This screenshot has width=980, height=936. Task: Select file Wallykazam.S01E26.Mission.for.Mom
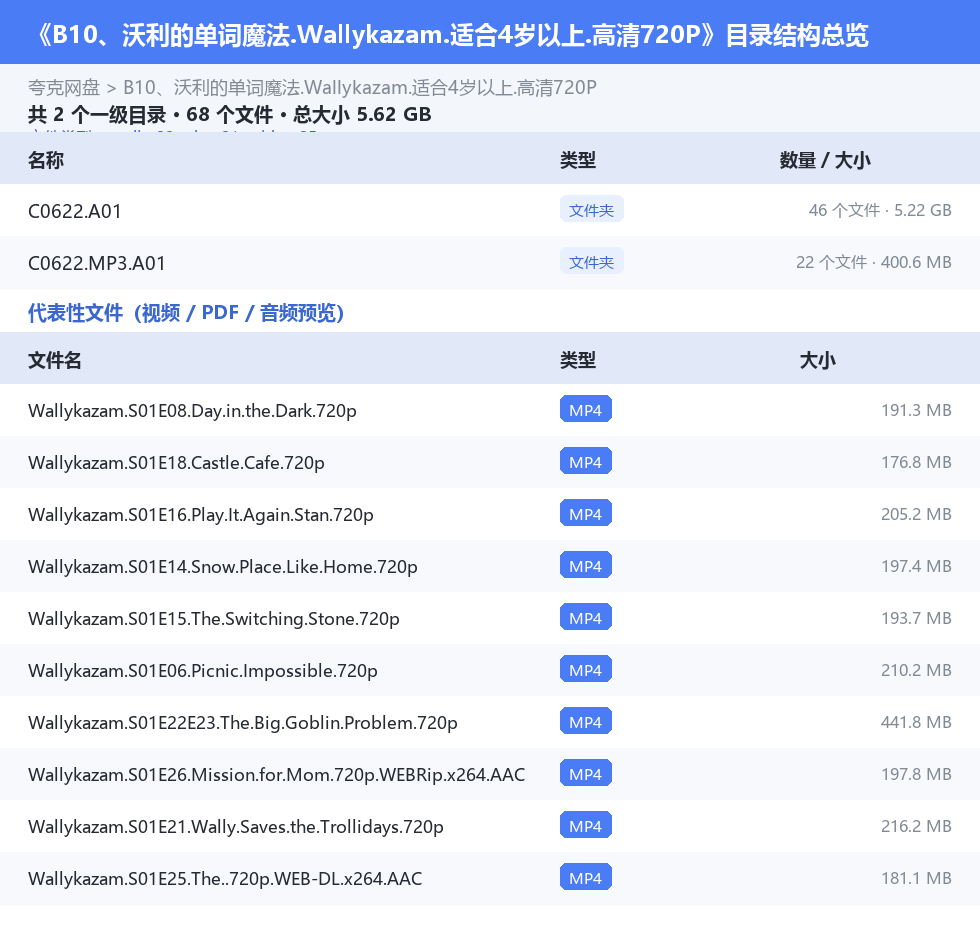click(276, 774)
